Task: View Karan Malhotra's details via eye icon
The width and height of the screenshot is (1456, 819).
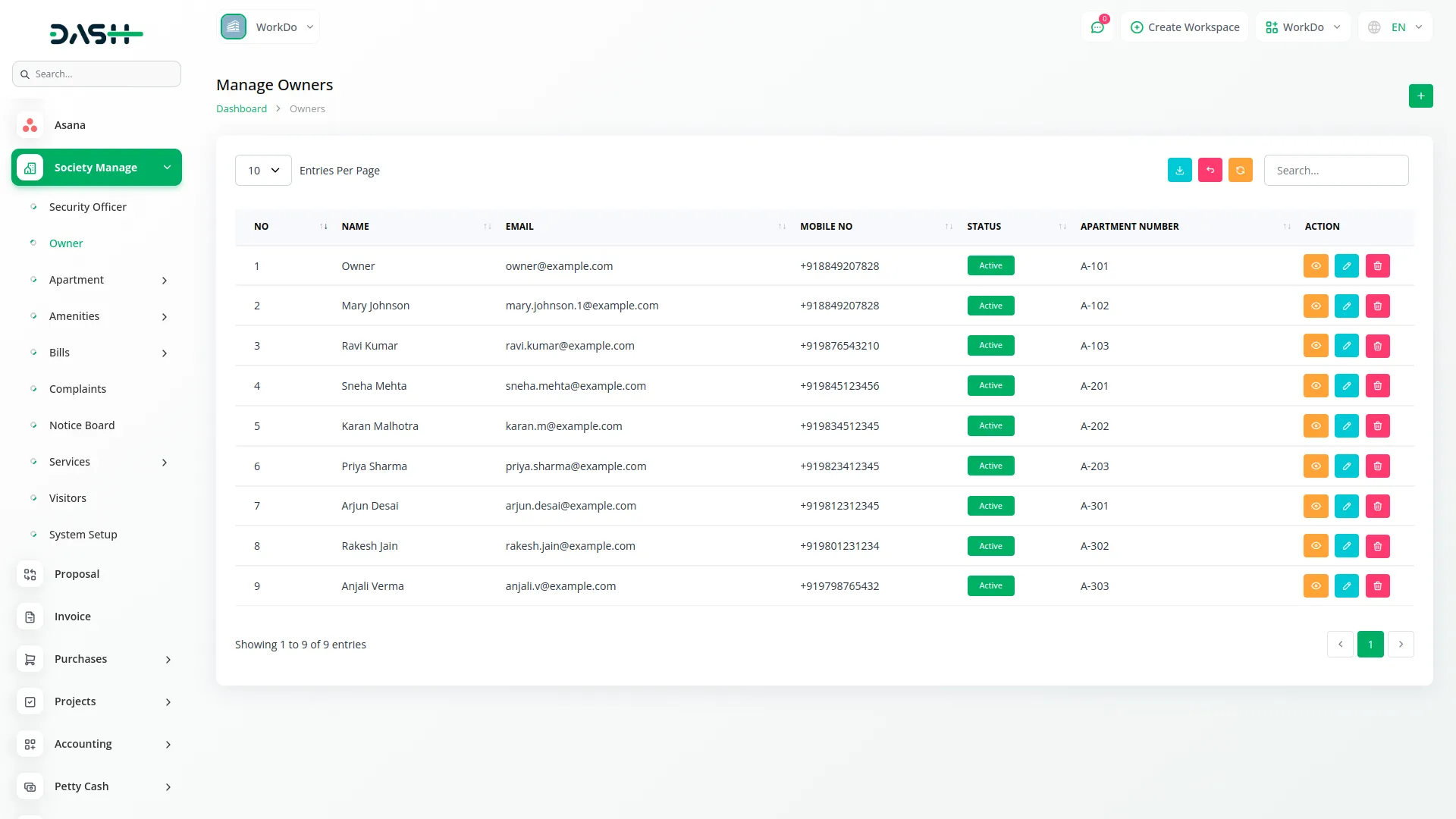Action: pyautogui.click(x=1316, y=426)
